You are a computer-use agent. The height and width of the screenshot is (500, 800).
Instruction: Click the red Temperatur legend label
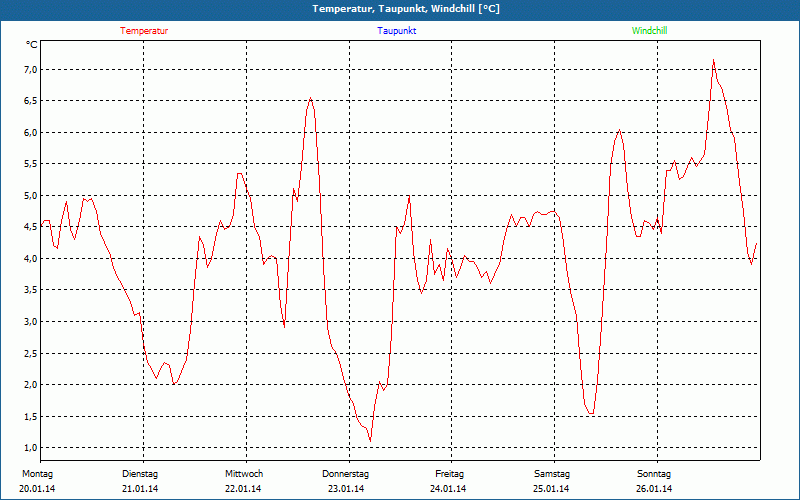pos(144,31)
